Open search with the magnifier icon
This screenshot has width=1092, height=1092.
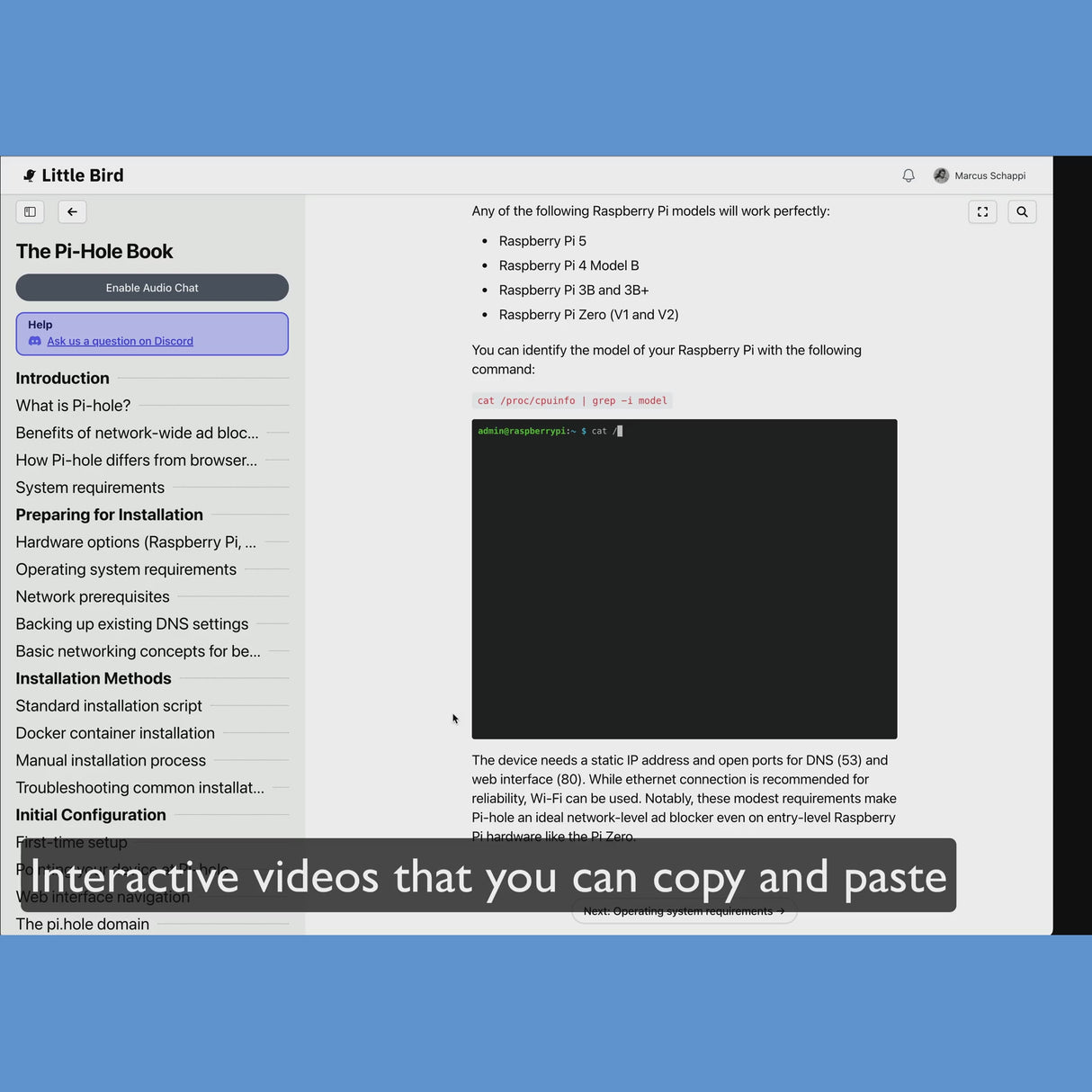point(1022,212)
